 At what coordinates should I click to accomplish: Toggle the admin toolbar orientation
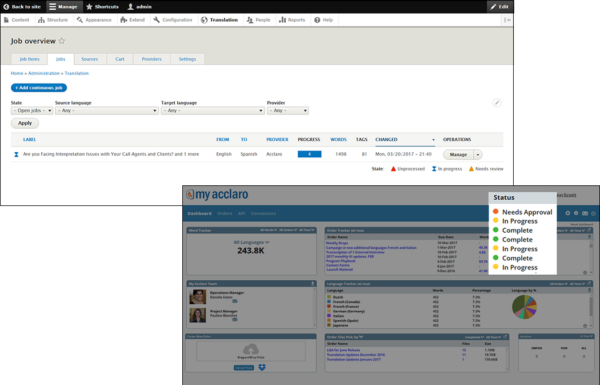(x=507, y=20)
